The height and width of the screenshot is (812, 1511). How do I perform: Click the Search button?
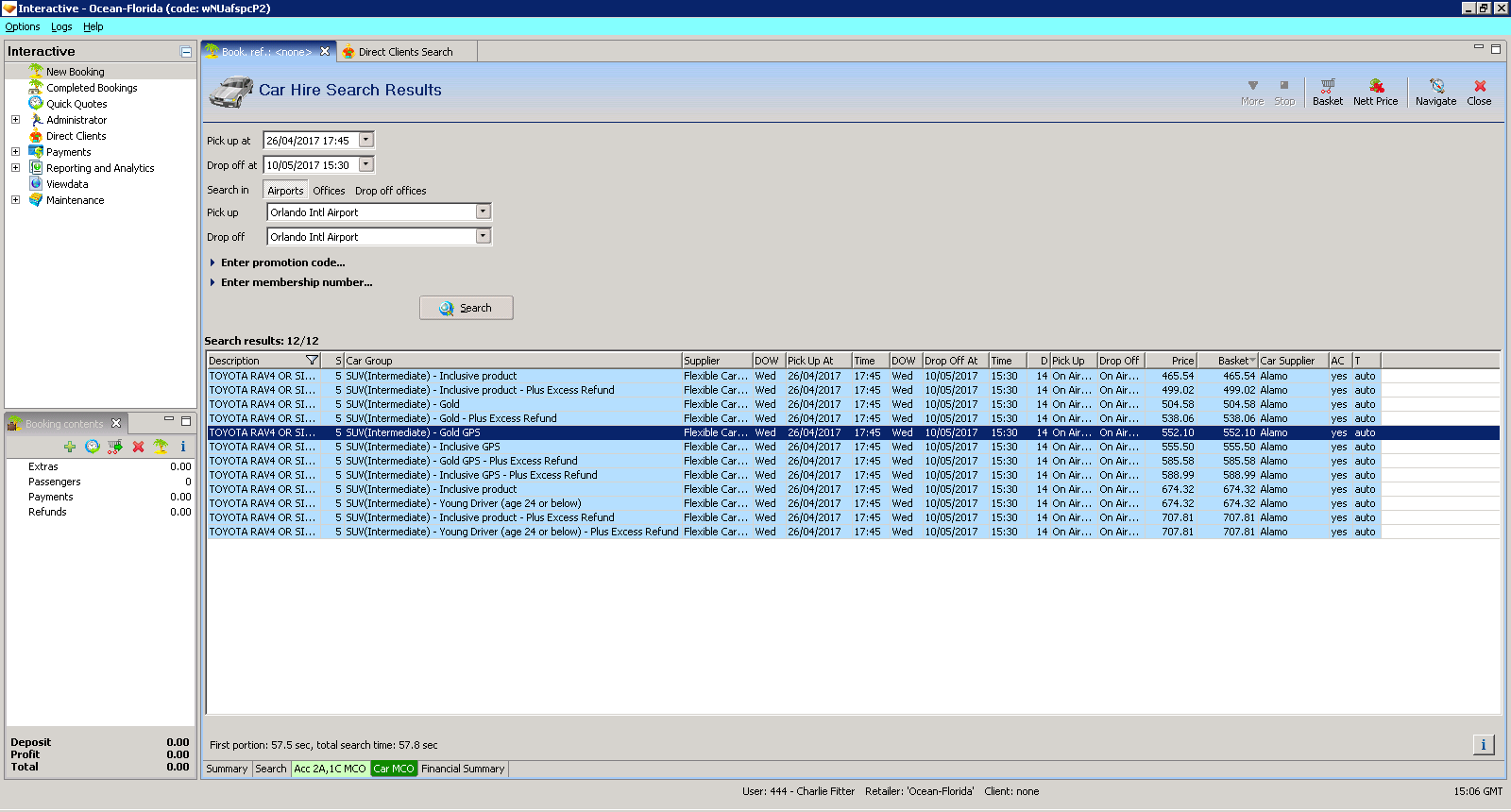[467, 308]
